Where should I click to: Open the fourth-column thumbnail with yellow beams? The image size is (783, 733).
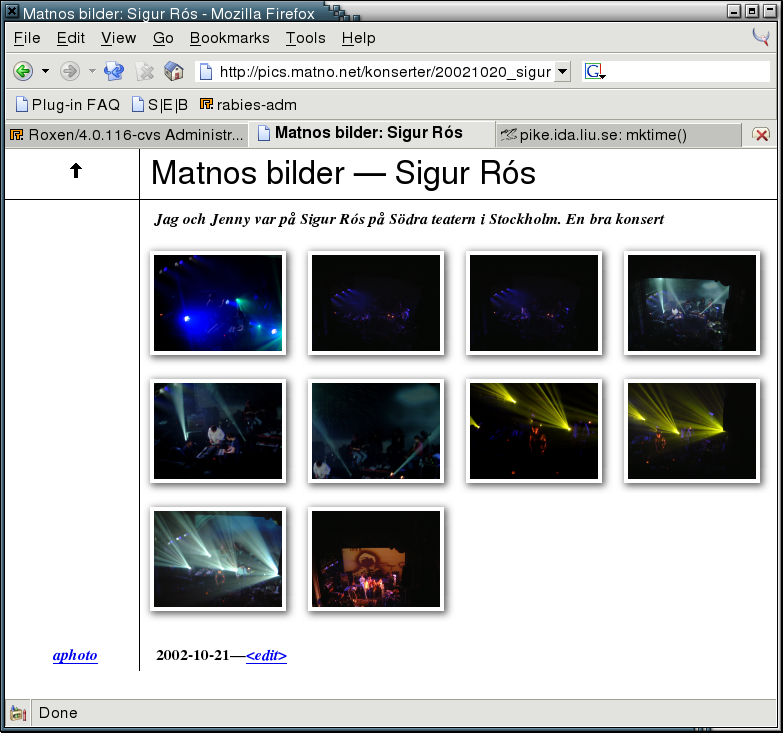[692, 431]
